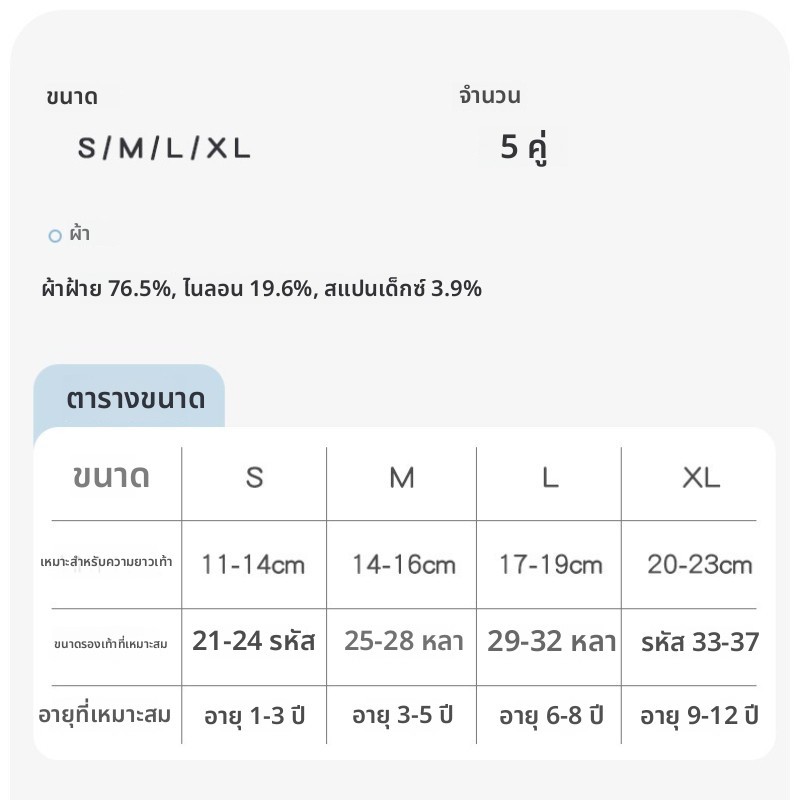This screenshot has height=800, width=800.
Task: Click the อายุ 9-12 ปี age cell
Action: 699,716
